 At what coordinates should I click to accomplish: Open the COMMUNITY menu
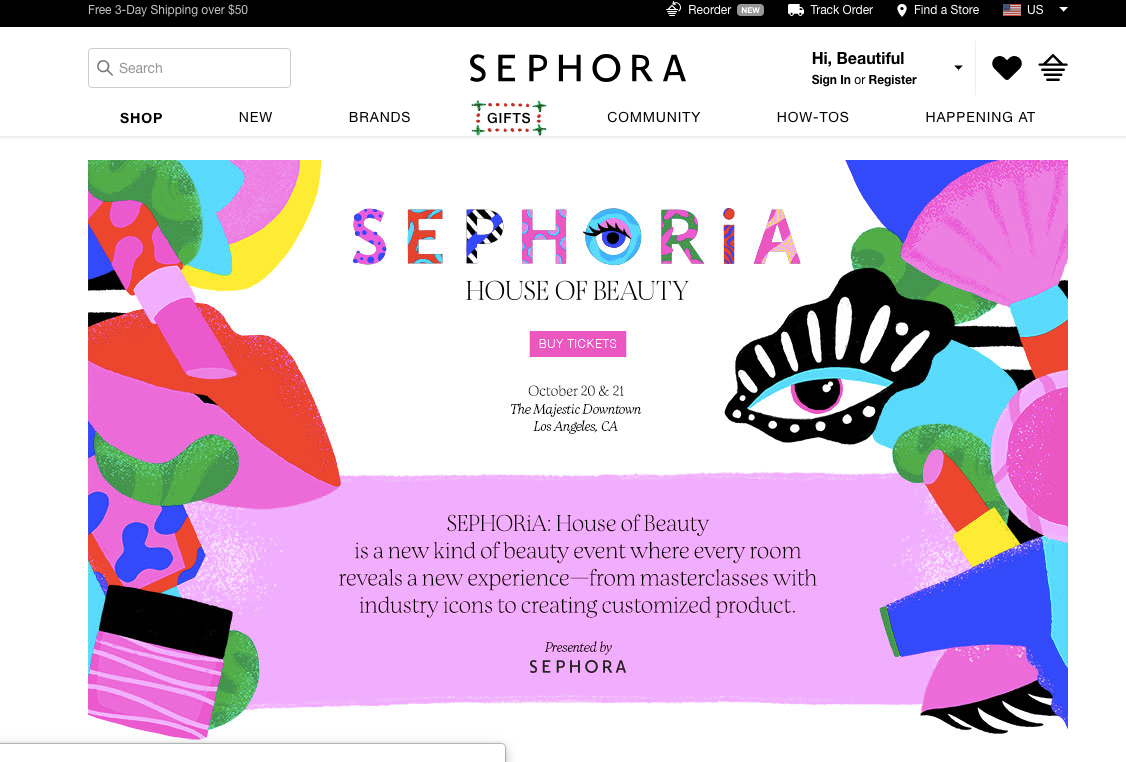pos(653,117)
